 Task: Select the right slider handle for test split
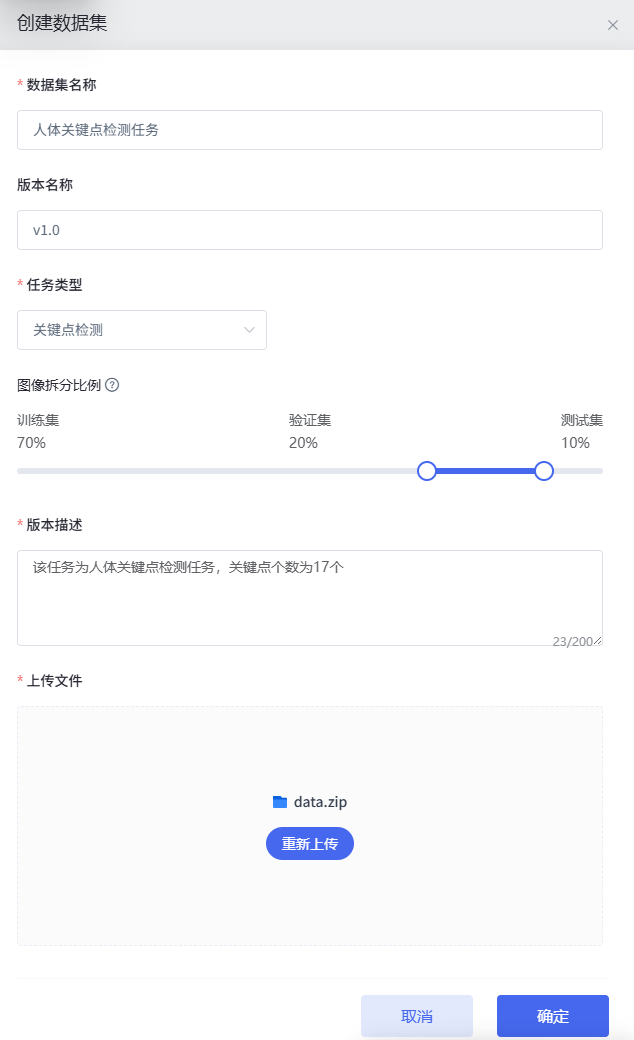pyautogui.click(x=544, y=471)
